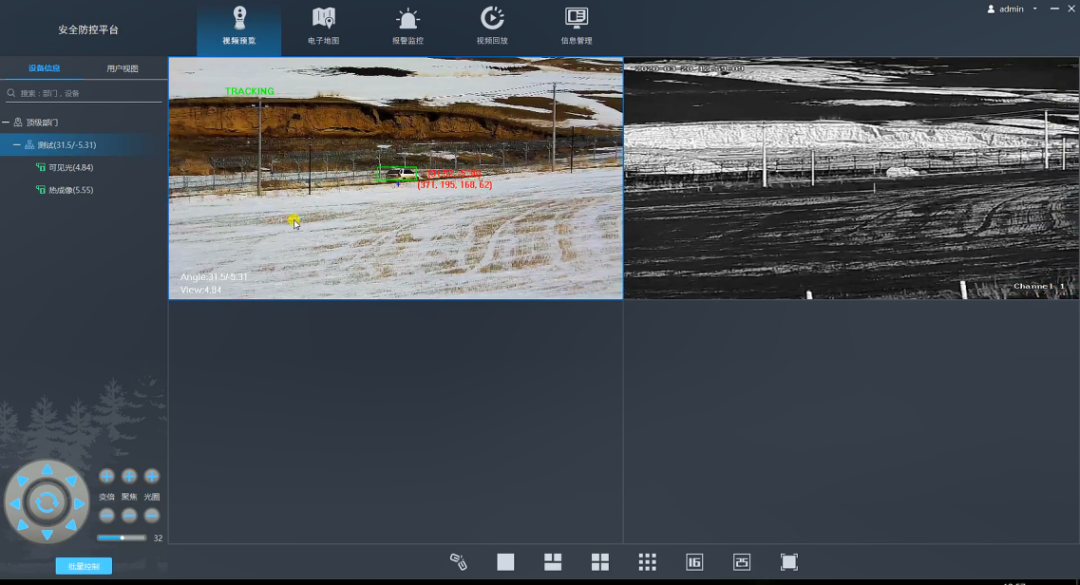Image resolution: width=1080 pixels, height=585 pixels.
Task: Switch to the 4x4 sixteen-window layout
Action: [x=694, y=562]
